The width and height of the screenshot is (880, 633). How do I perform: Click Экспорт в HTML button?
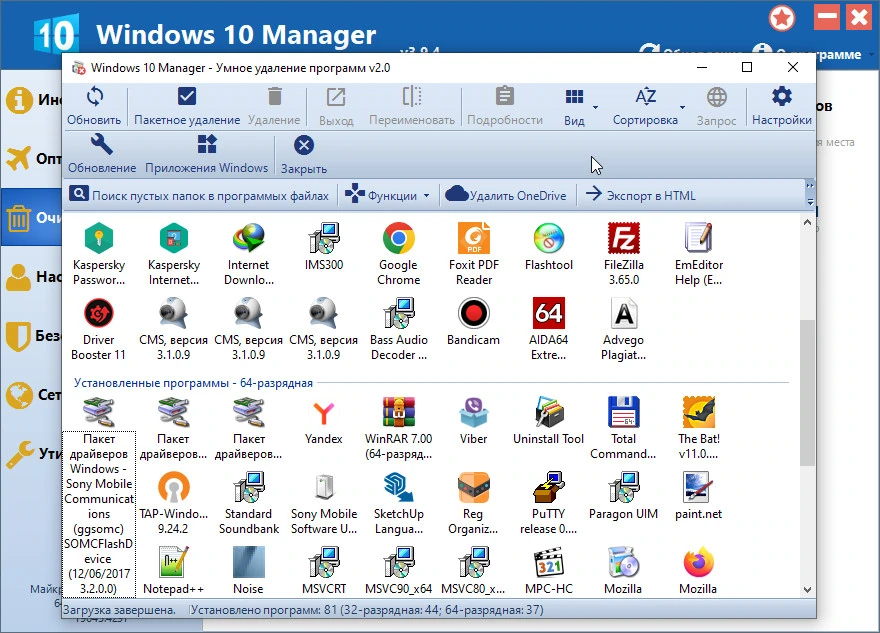click(x=641, y=195)
